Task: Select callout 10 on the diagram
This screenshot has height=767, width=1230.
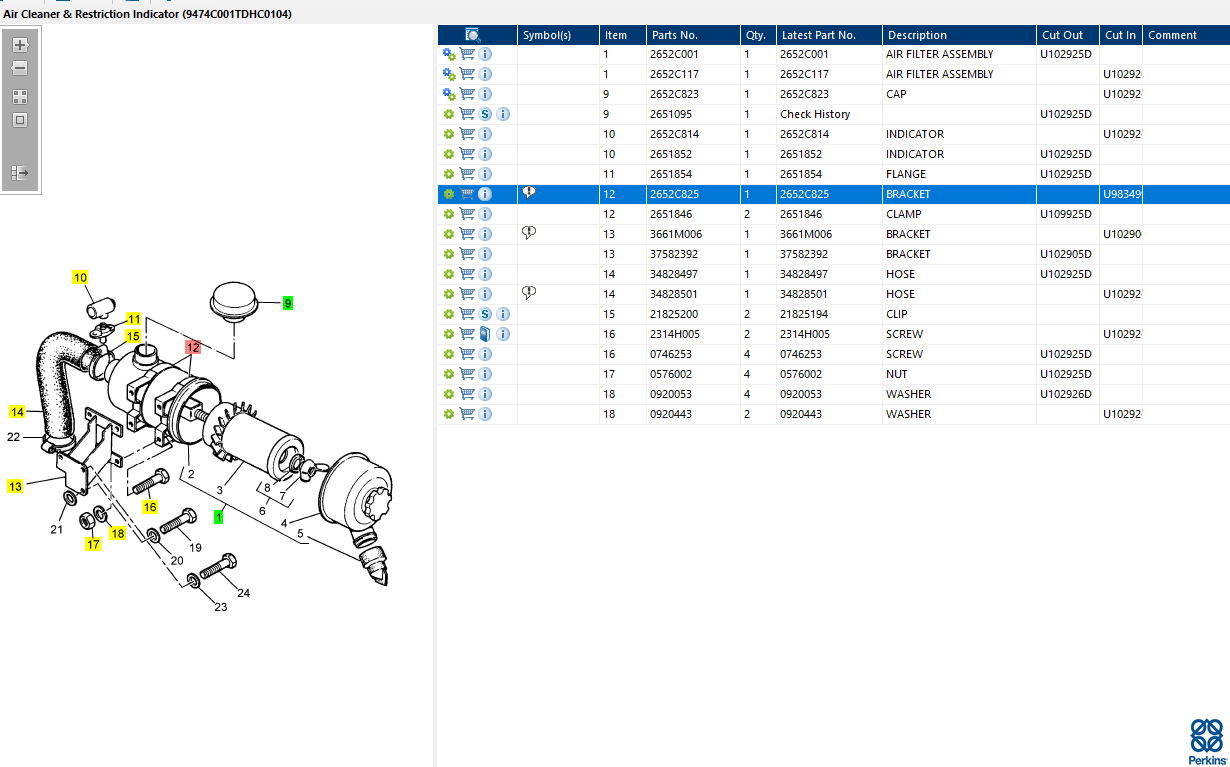Action: click(x=80, y=277)
